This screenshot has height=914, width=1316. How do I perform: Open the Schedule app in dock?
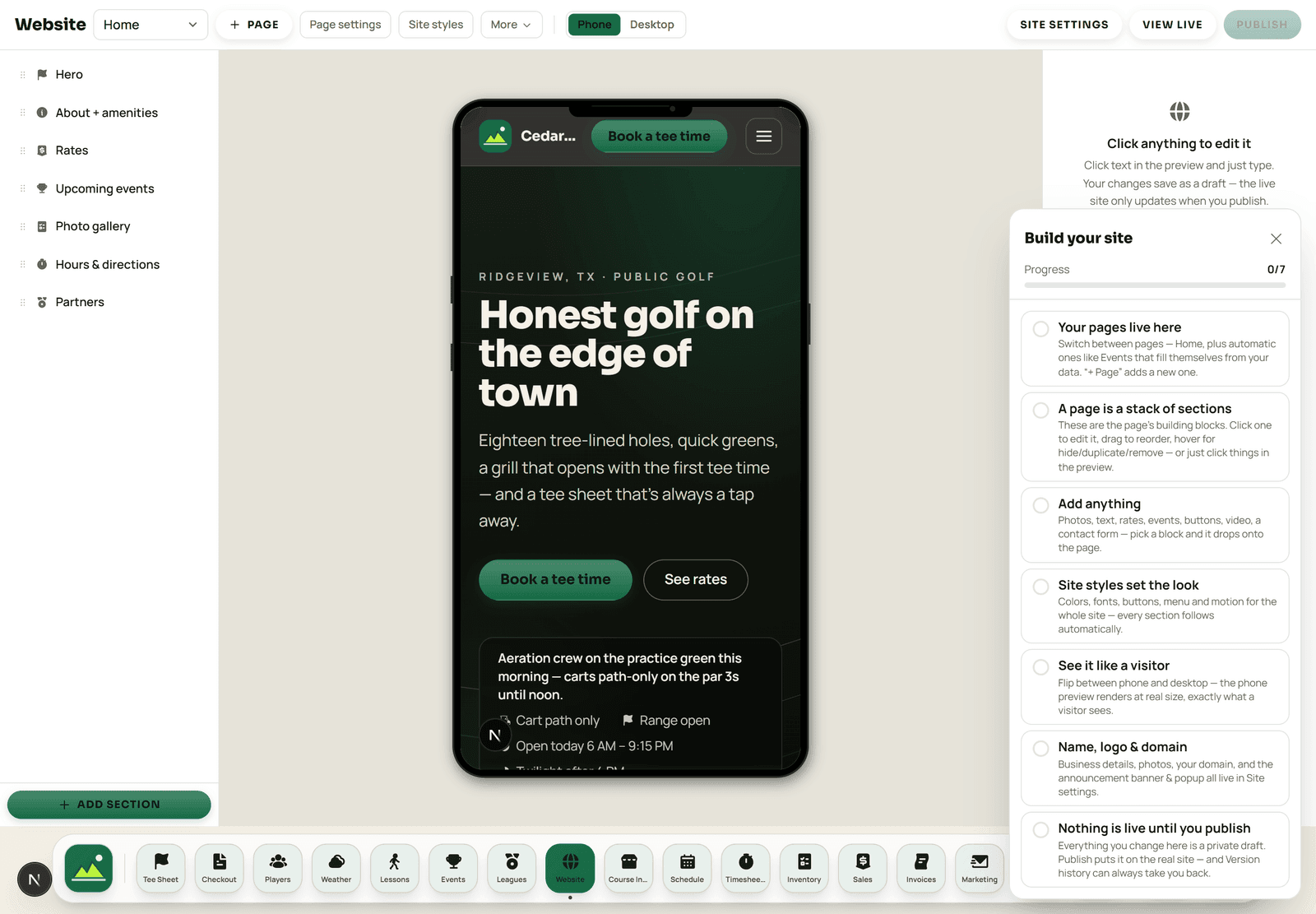[x=687, y=868]
